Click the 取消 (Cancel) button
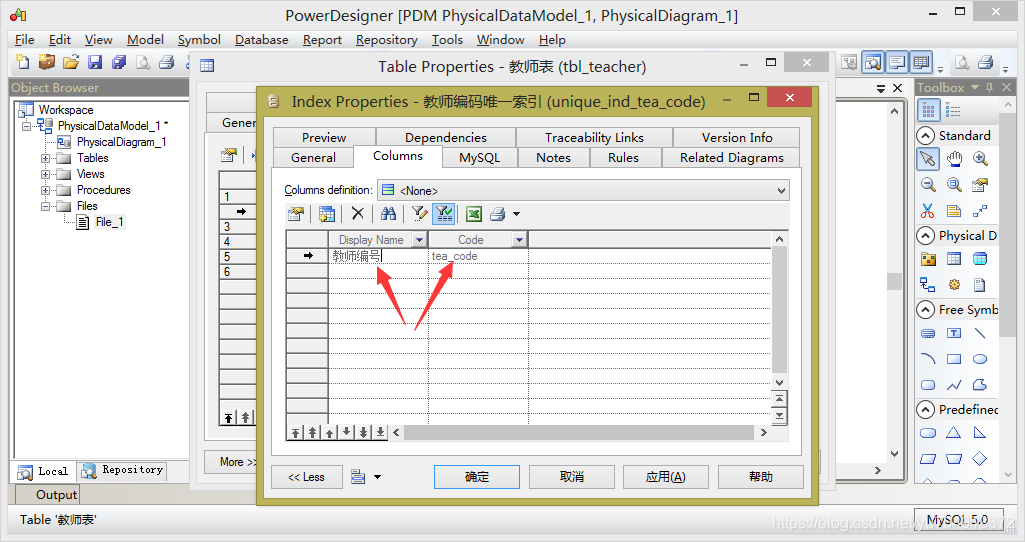The image size is (1025, 542). tap(572, 477)
